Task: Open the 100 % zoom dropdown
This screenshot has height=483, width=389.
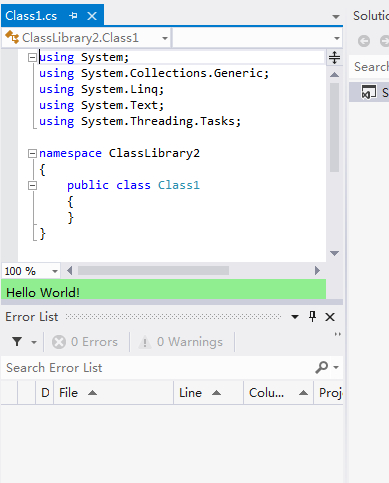Action: click(x=55, y=271)
